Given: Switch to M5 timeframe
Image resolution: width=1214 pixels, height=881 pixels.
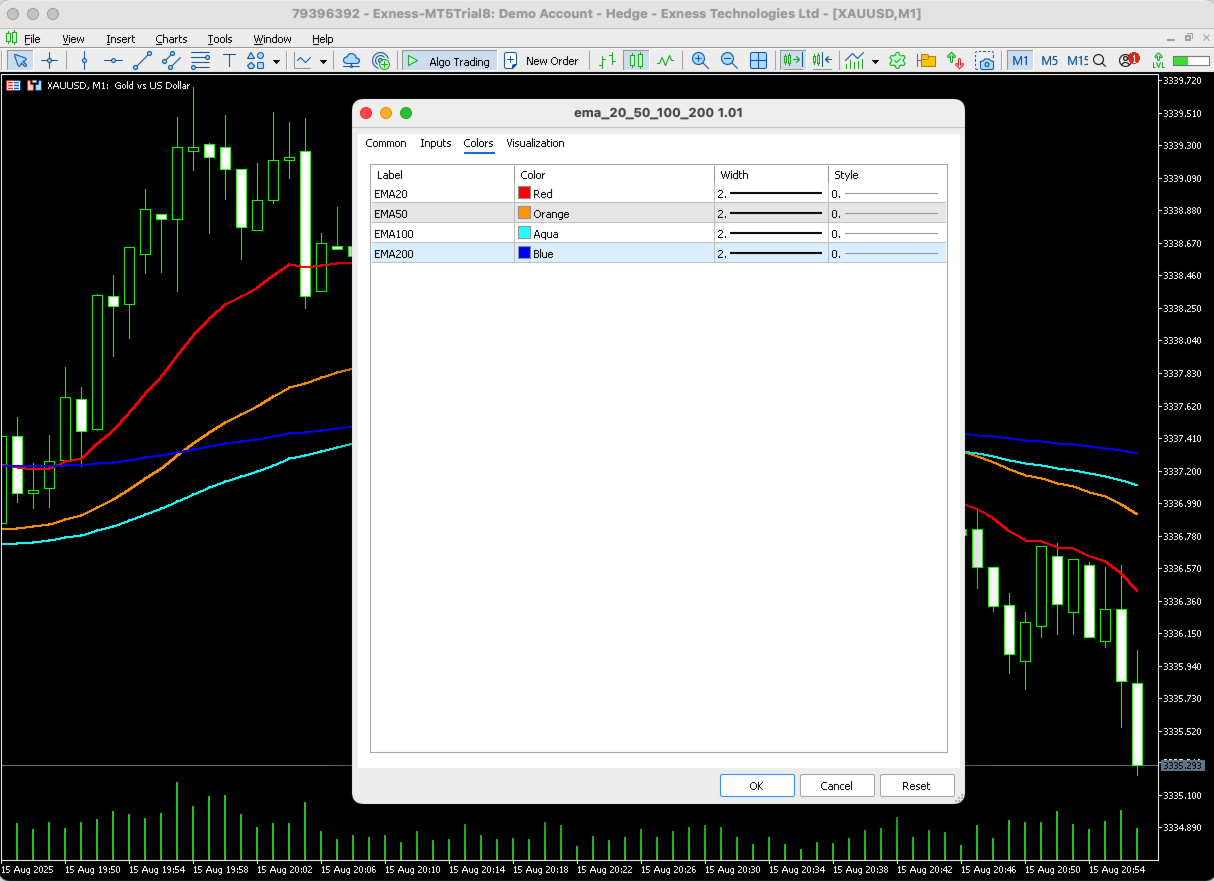Looking at the screenshot, I should tap(1049, 61).
